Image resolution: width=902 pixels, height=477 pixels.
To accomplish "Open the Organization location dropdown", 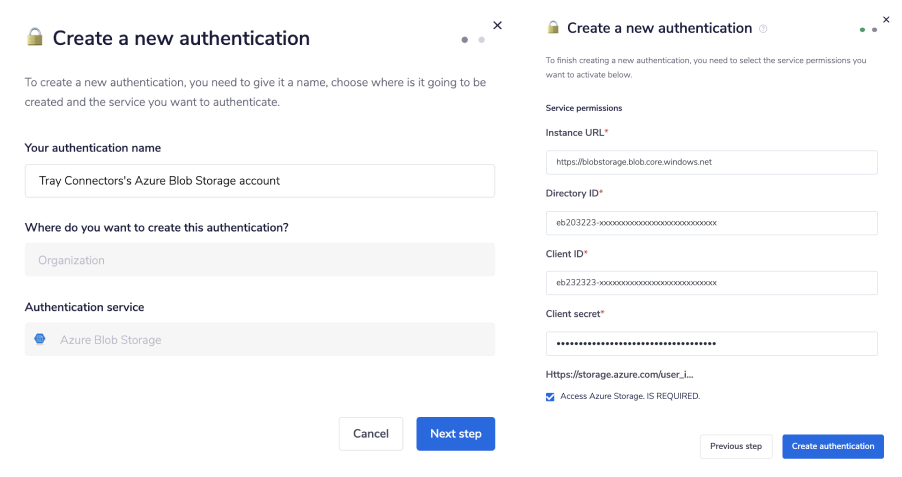I will click(x=259, y=260).
